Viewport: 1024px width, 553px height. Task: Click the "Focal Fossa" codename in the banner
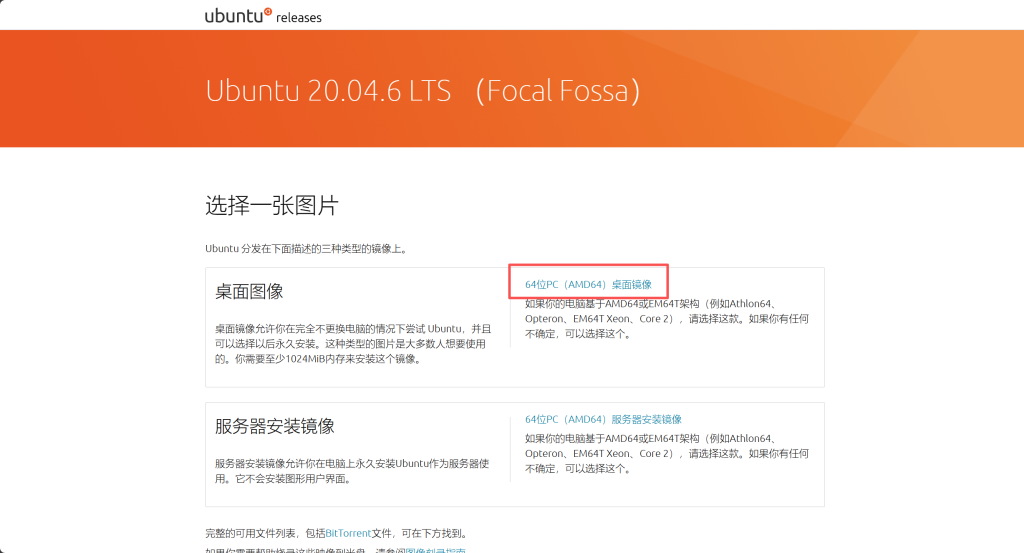click(557, 90)
